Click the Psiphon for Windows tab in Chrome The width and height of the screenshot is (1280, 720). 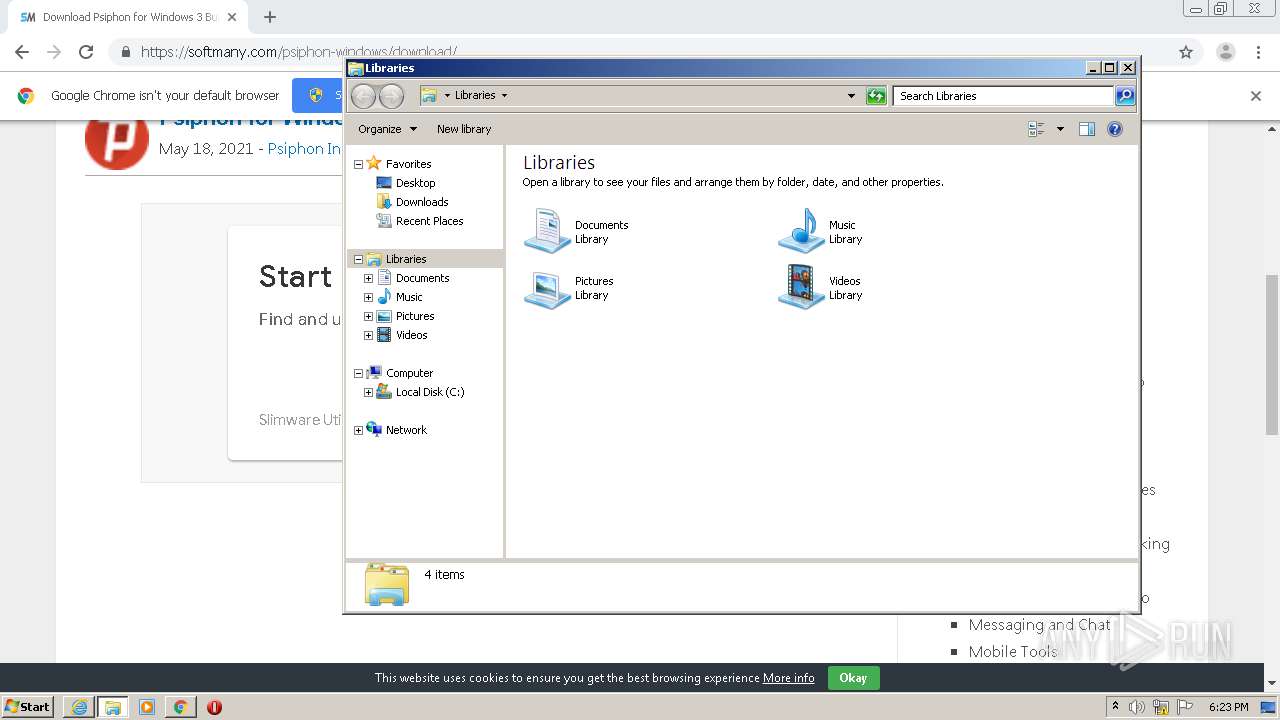(129, 17)
